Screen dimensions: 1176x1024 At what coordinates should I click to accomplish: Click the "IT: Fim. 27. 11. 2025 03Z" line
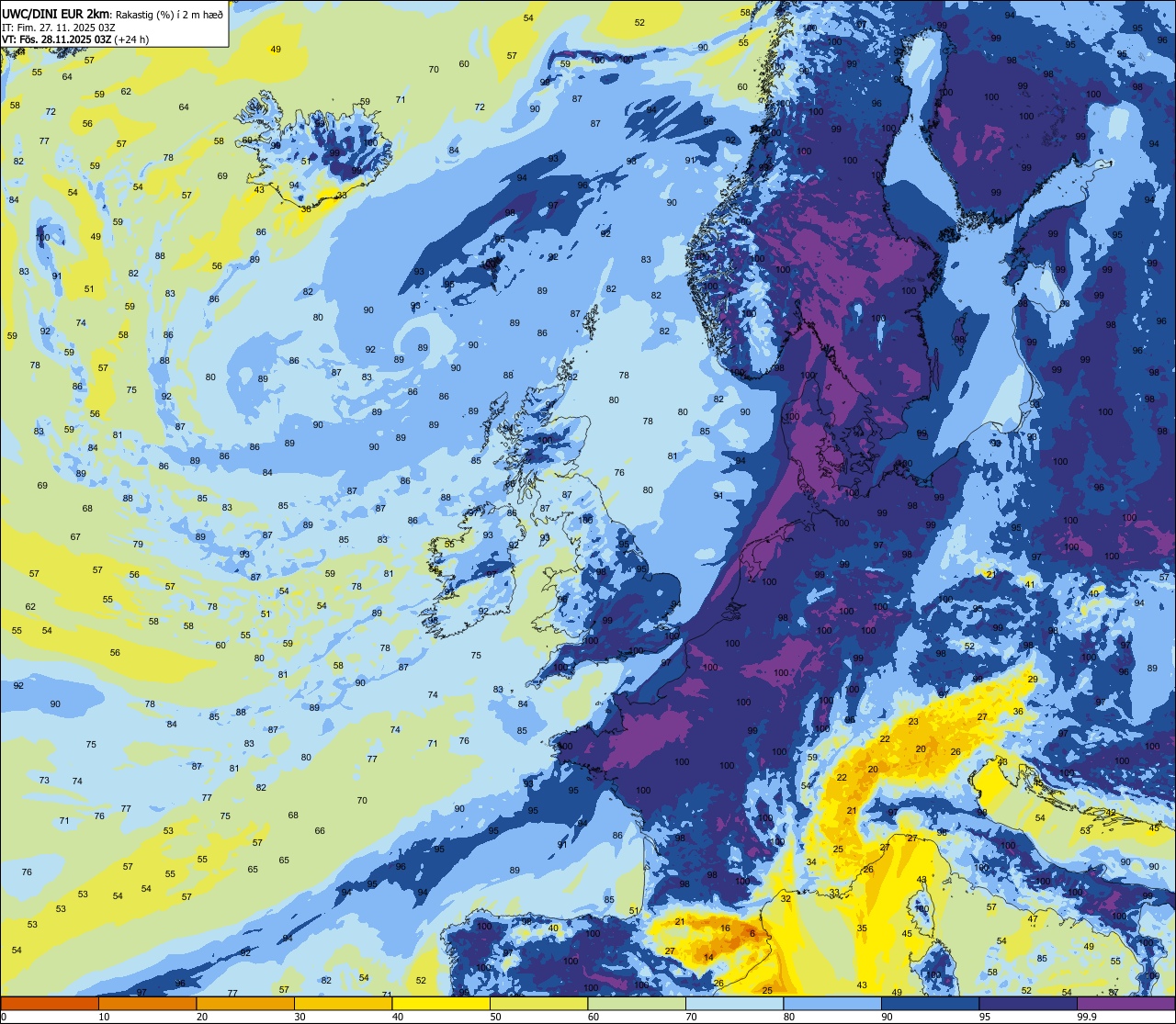(x=58, y=27)
